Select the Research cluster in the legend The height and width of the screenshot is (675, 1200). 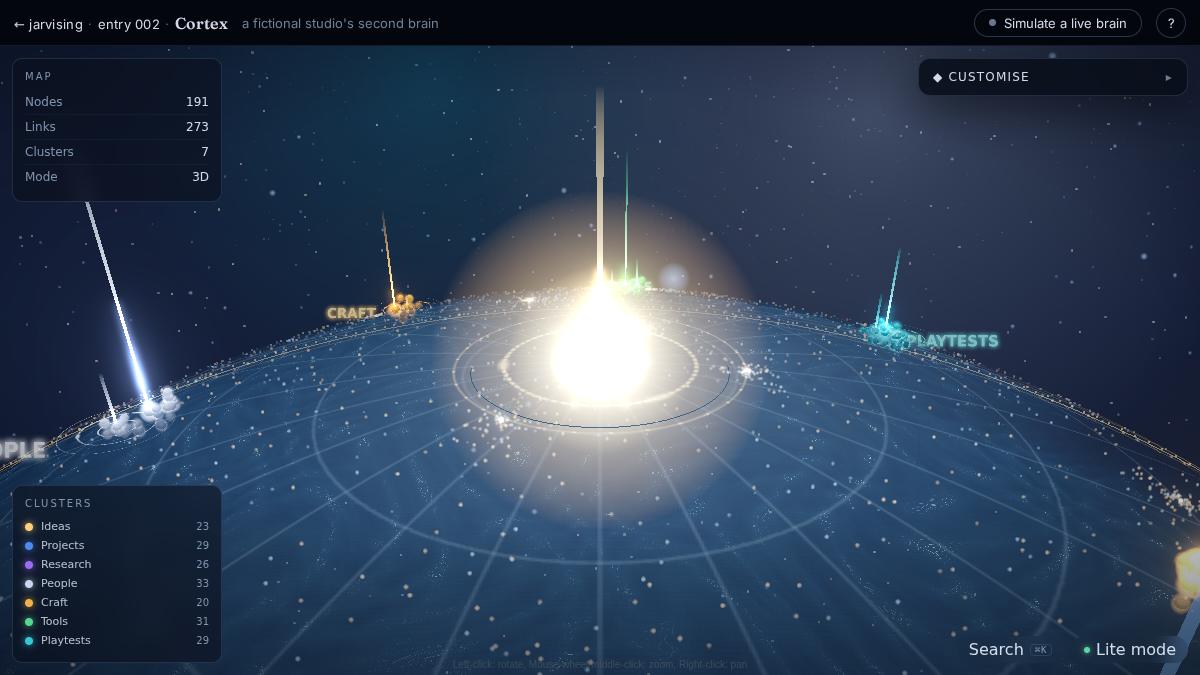coord(117,564)
